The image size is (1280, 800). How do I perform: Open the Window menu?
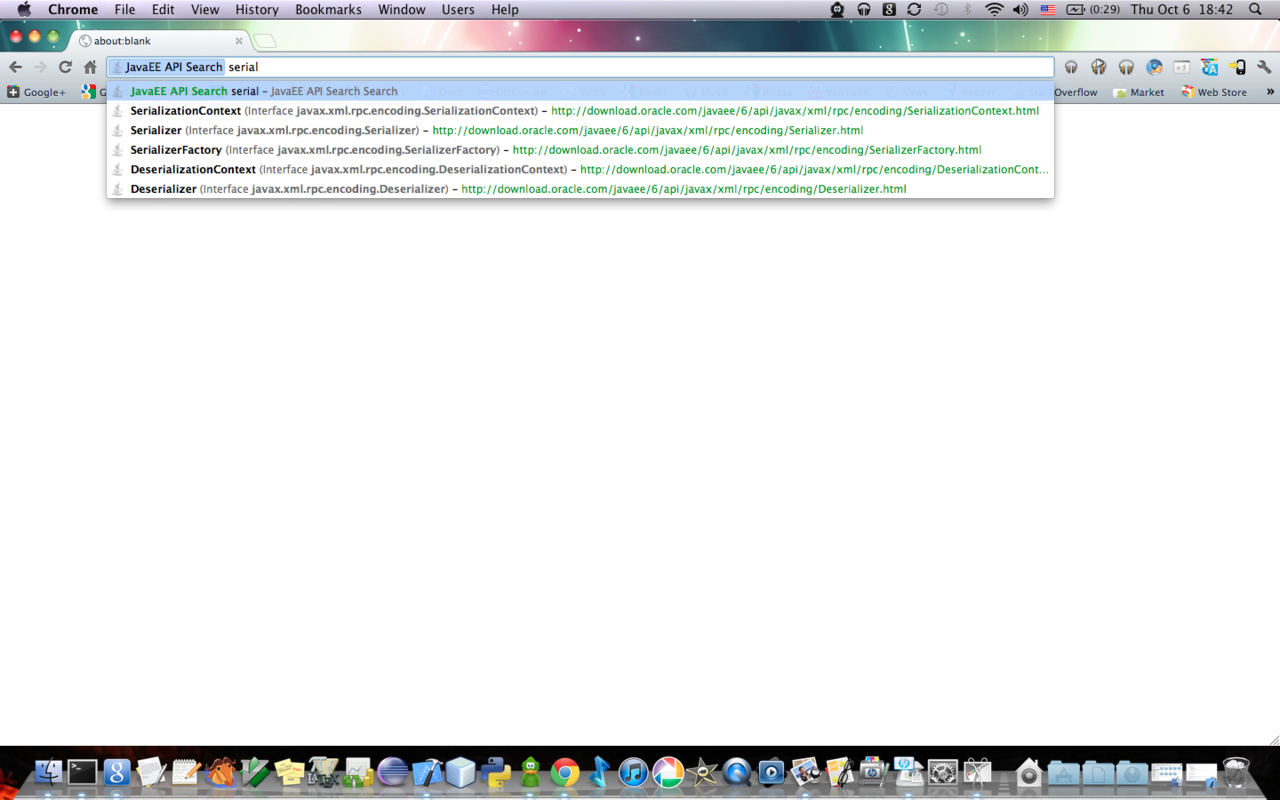click(x=402, y=9)
